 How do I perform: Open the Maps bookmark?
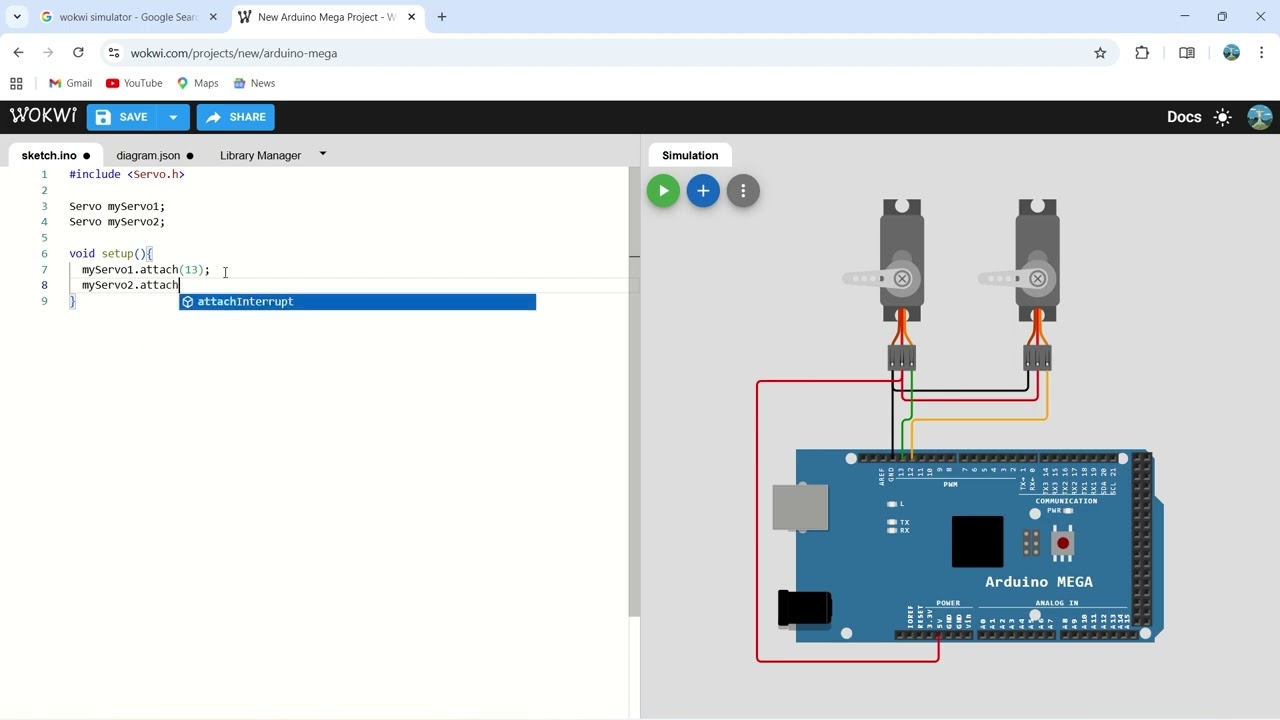click(197, 83)
